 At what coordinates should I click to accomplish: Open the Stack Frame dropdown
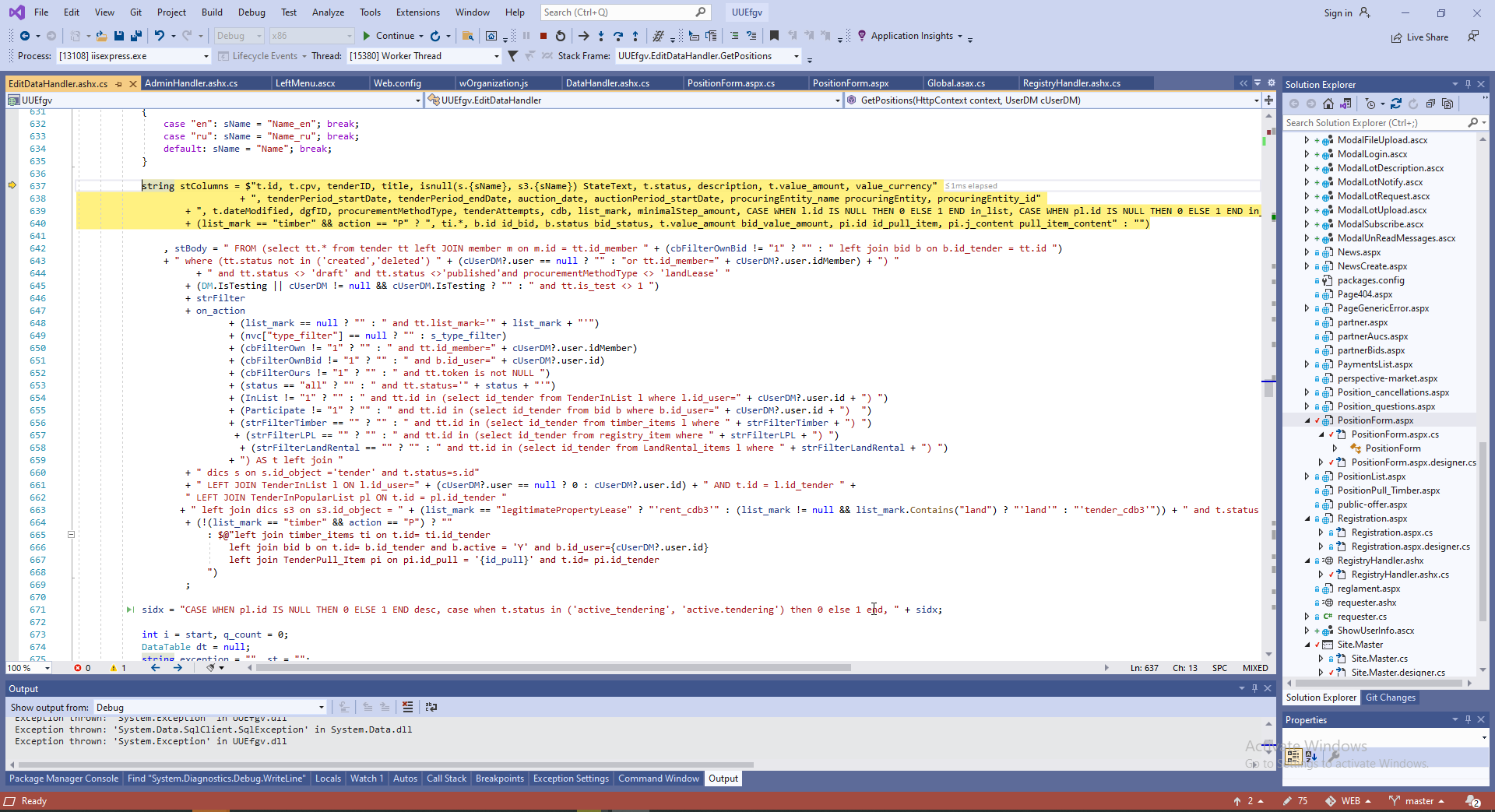pos(708,56)
